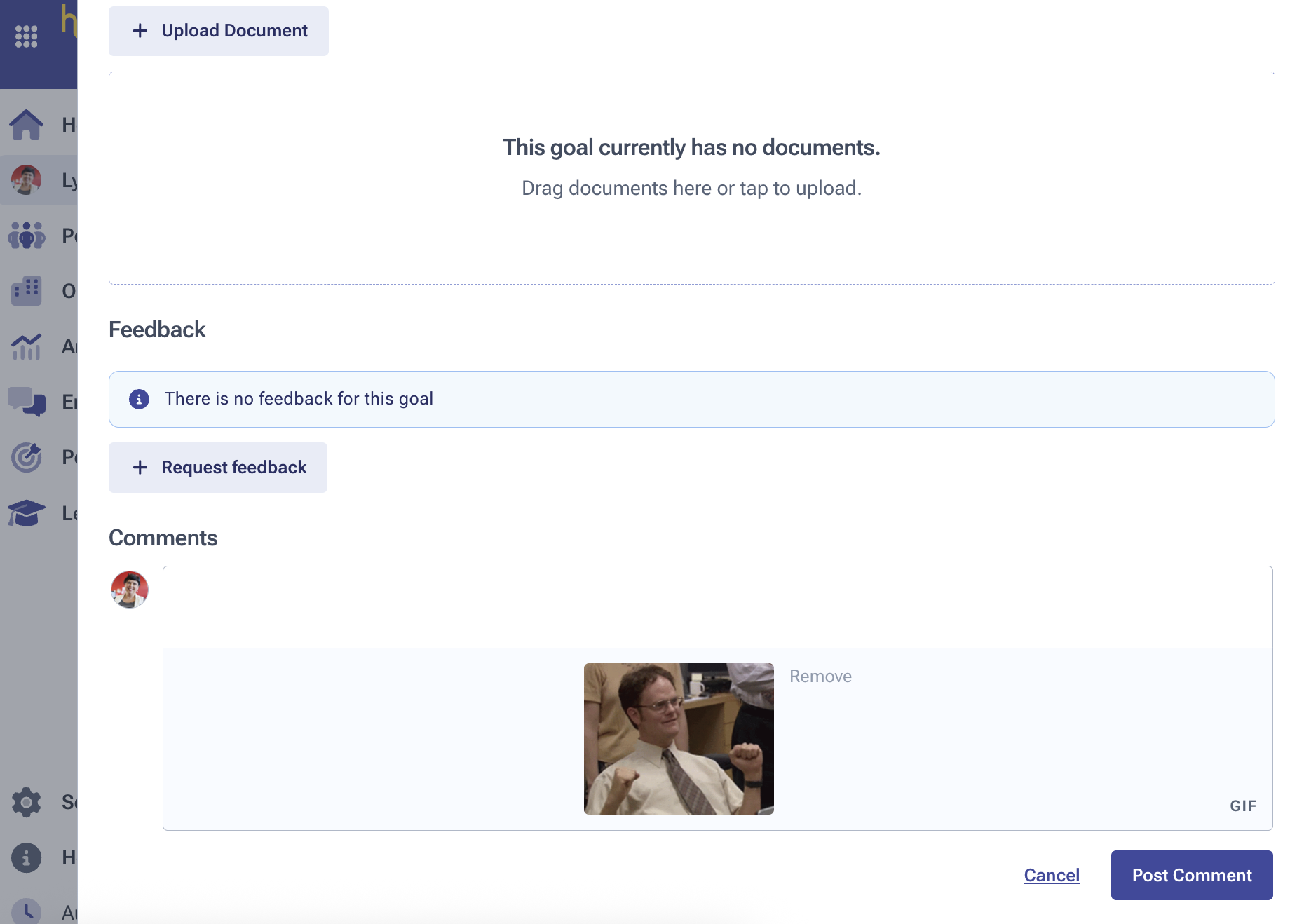Screen dimensions: 1290x924
Task: Select the target goal icon in sidebar
Action: (x=26, y=457)
